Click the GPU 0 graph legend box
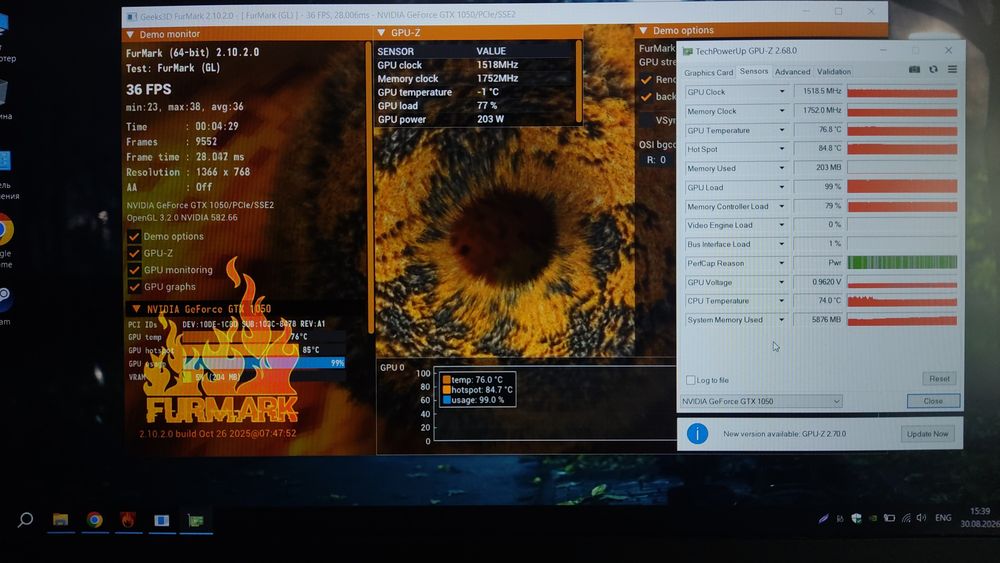Viewport: 1000px width, 563px height. pyautogui.click(x=477, y=390)
